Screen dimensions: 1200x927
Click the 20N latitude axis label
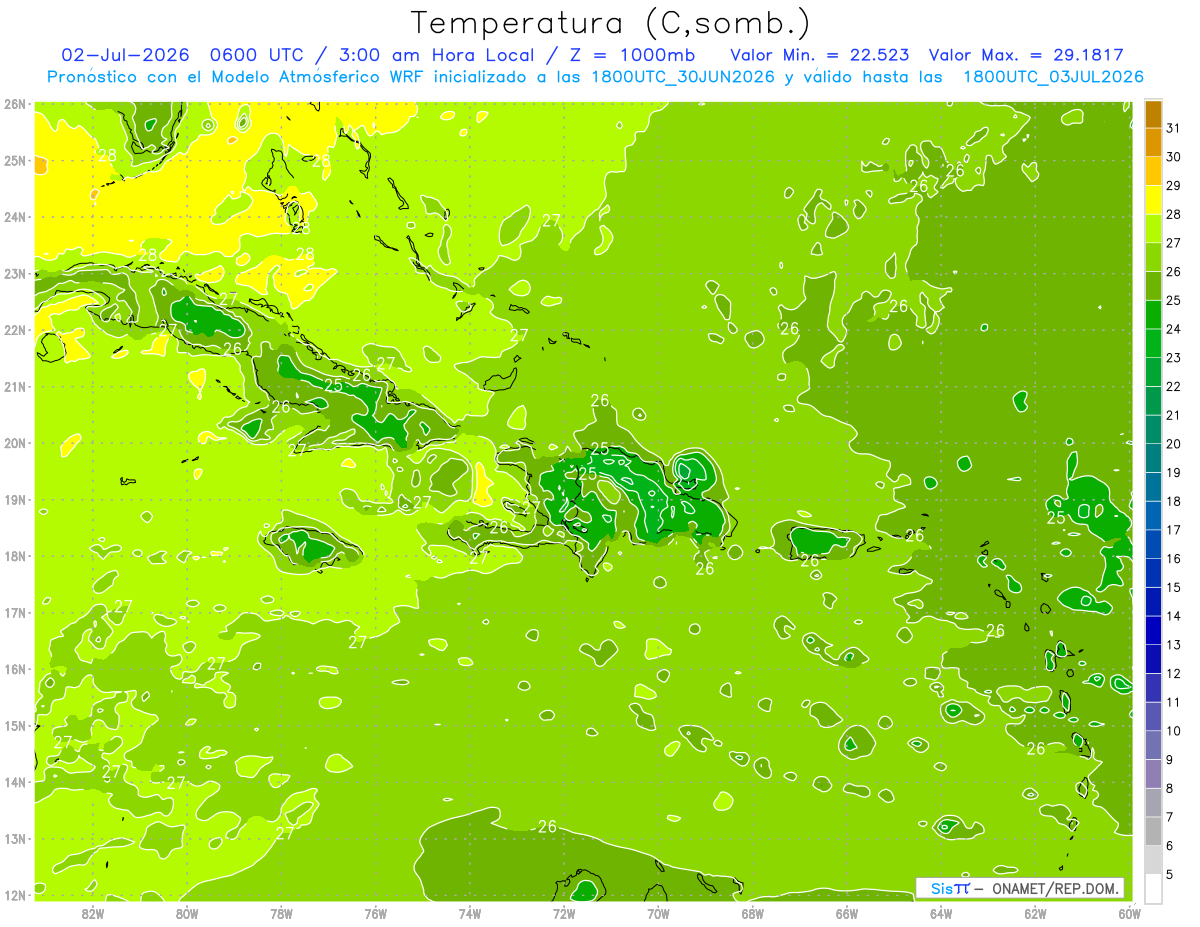point(15,443)
